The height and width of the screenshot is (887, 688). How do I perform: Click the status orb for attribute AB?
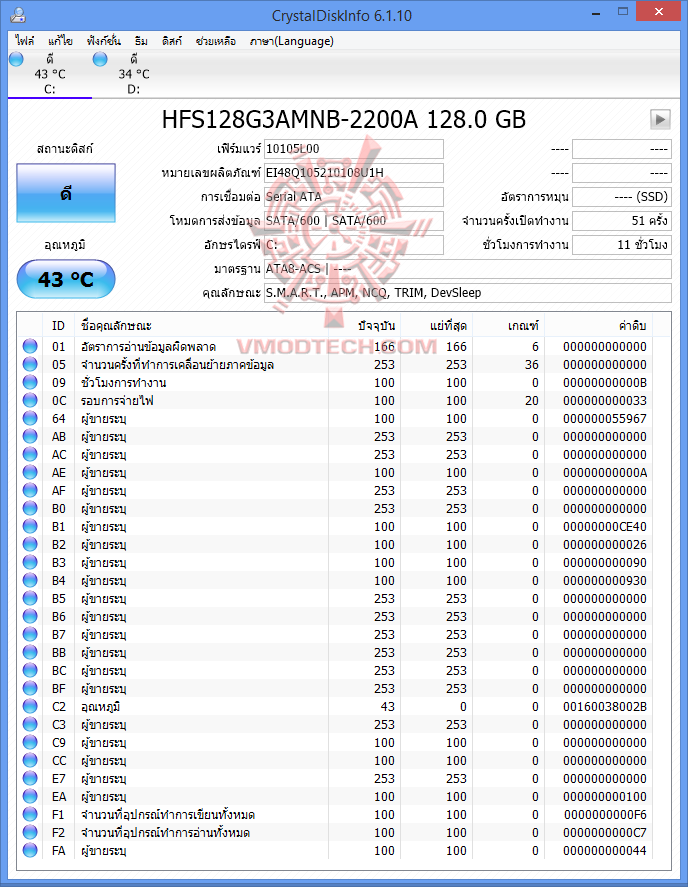30,436
